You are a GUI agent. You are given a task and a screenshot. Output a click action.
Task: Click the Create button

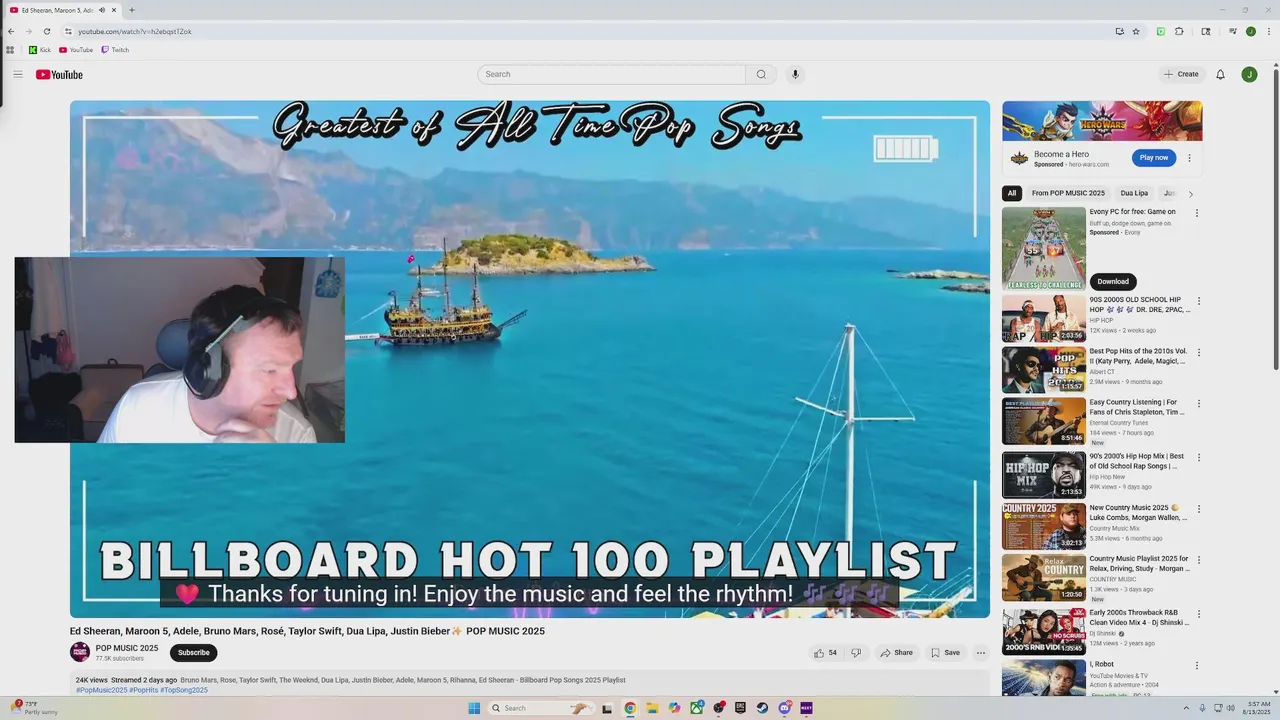pyautogui.click(x=1181, y=74)
